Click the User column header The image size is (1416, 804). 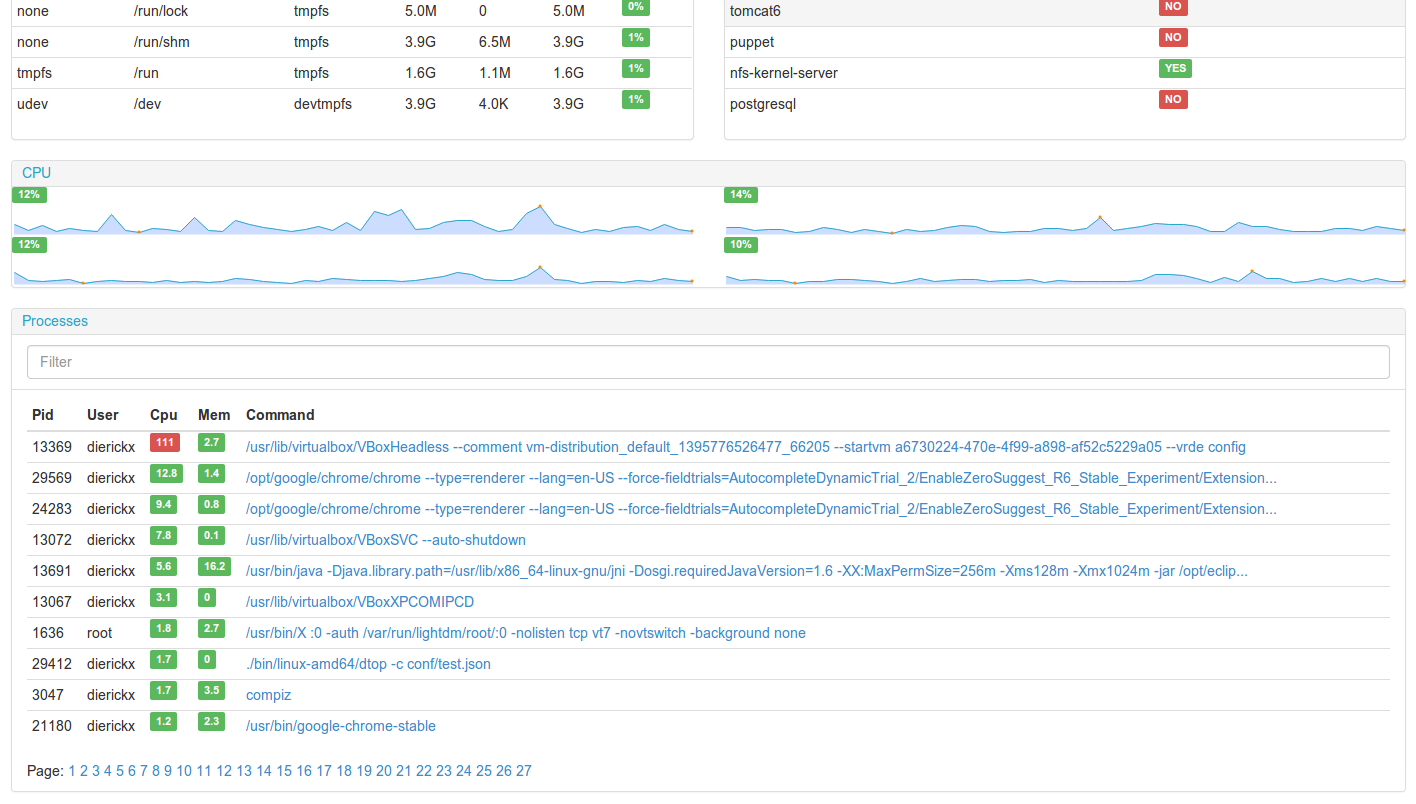point(103,415)
